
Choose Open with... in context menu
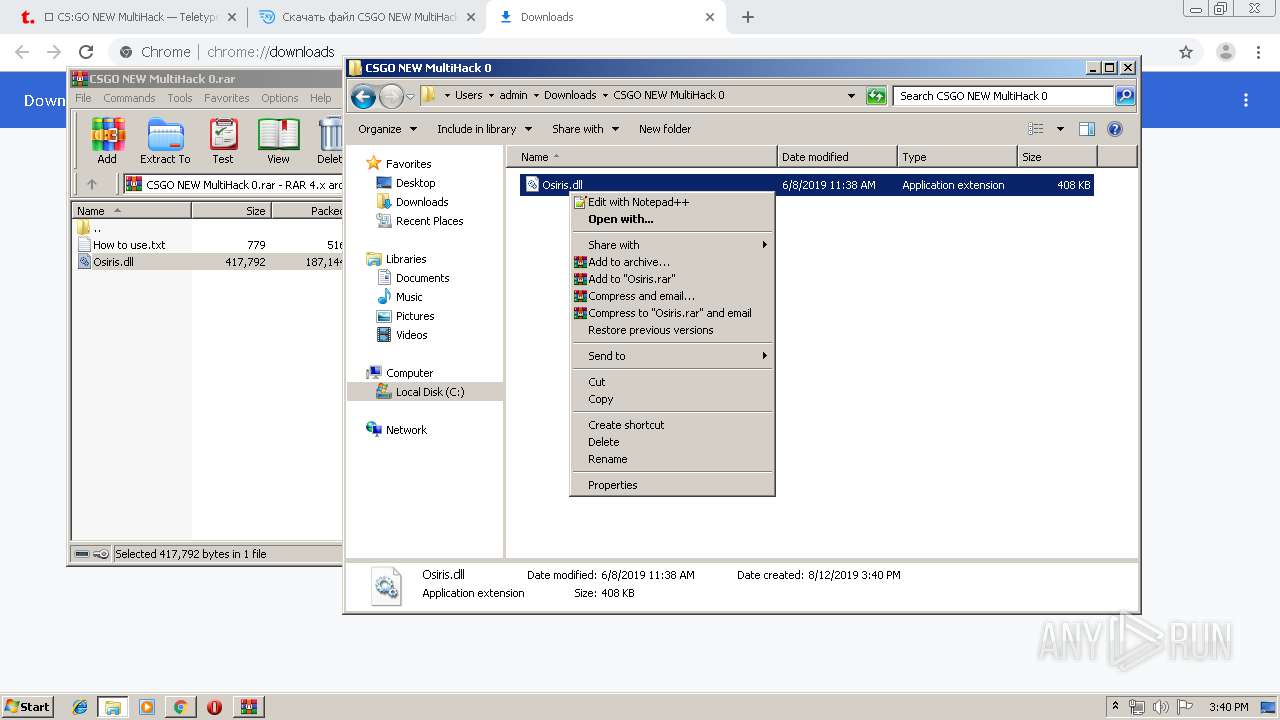click(x=671, y=219)
